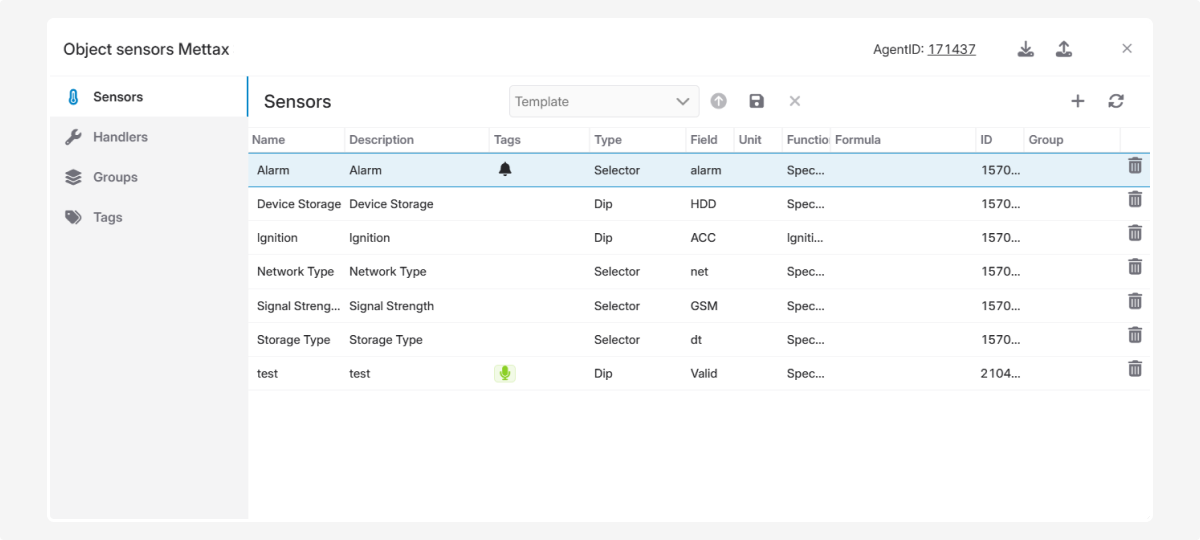The height and width of the screenshot is (540, 1200).
Task: Delete the Alarm sensor row
Action: pos(1135,166)
